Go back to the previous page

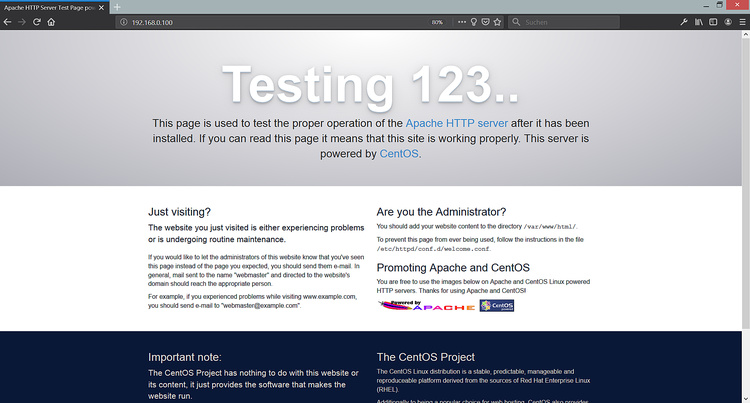click(x=8, y=21)
